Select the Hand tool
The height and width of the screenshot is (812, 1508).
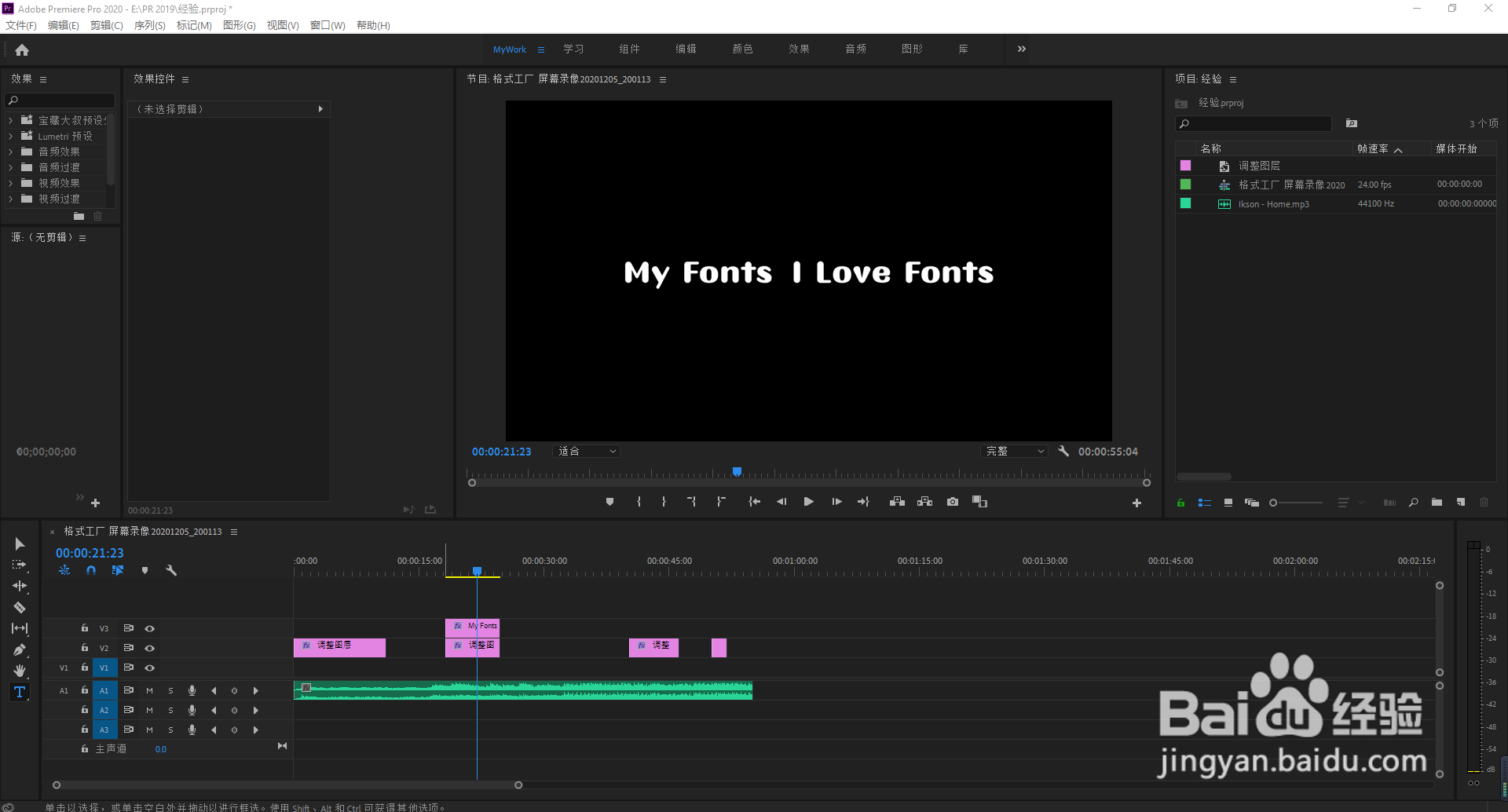tap(20, 671)
